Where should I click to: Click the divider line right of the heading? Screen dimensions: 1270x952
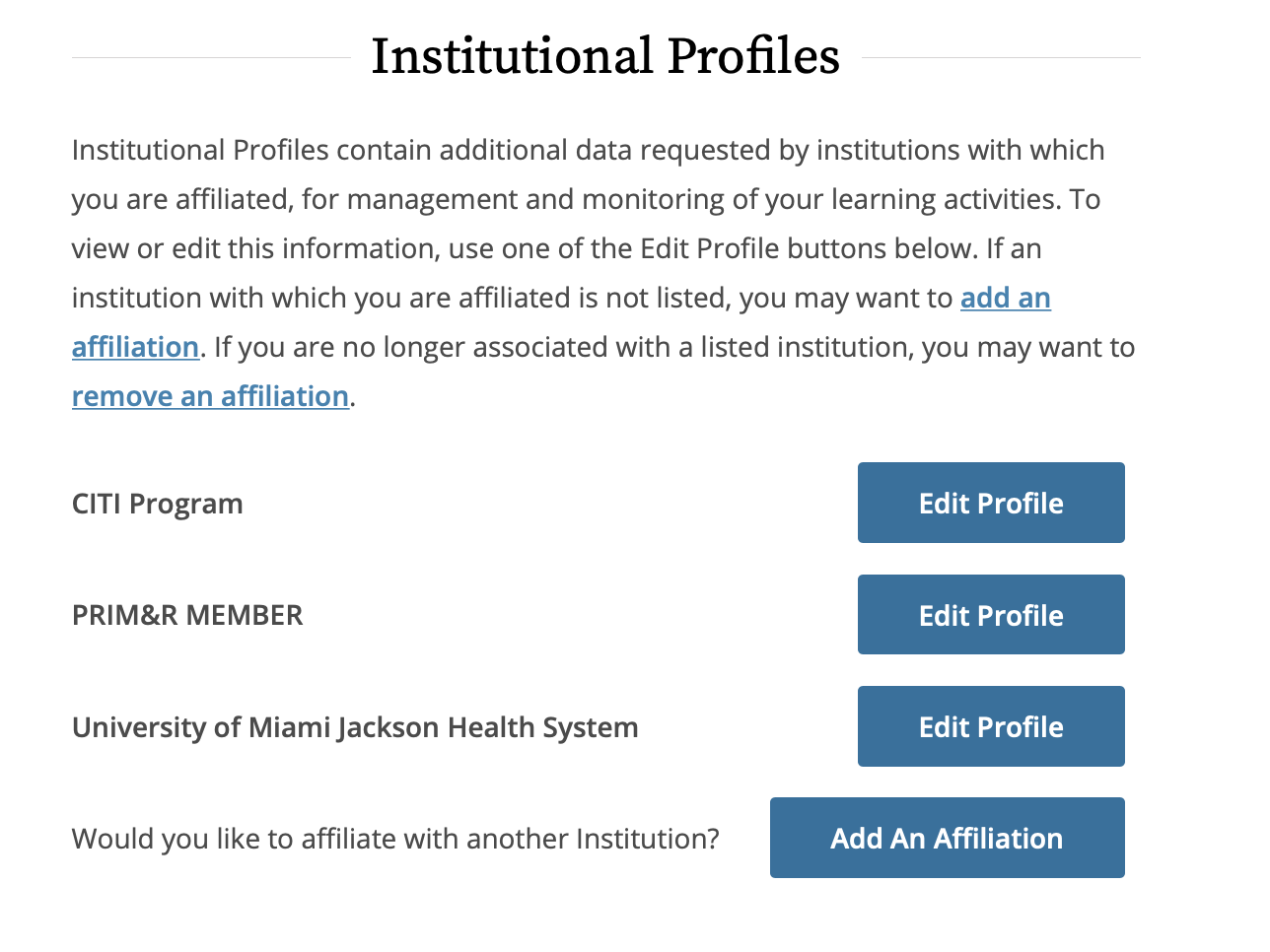pos(1000,58)
